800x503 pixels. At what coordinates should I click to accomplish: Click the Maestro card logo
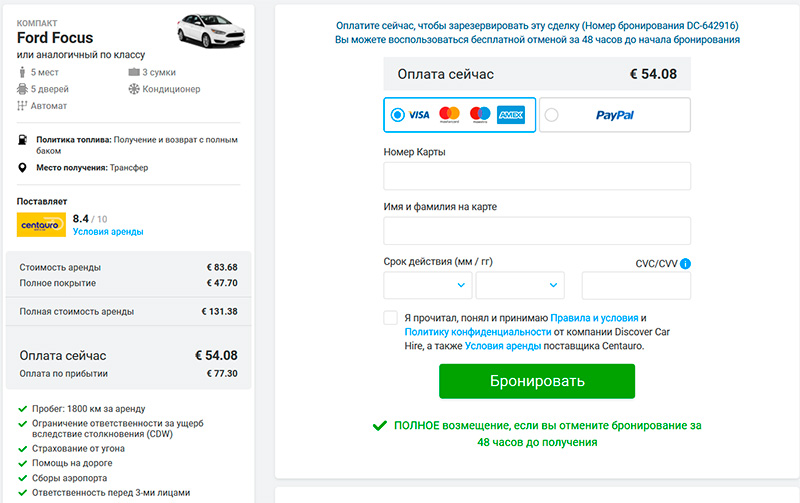tap(480, 115)
